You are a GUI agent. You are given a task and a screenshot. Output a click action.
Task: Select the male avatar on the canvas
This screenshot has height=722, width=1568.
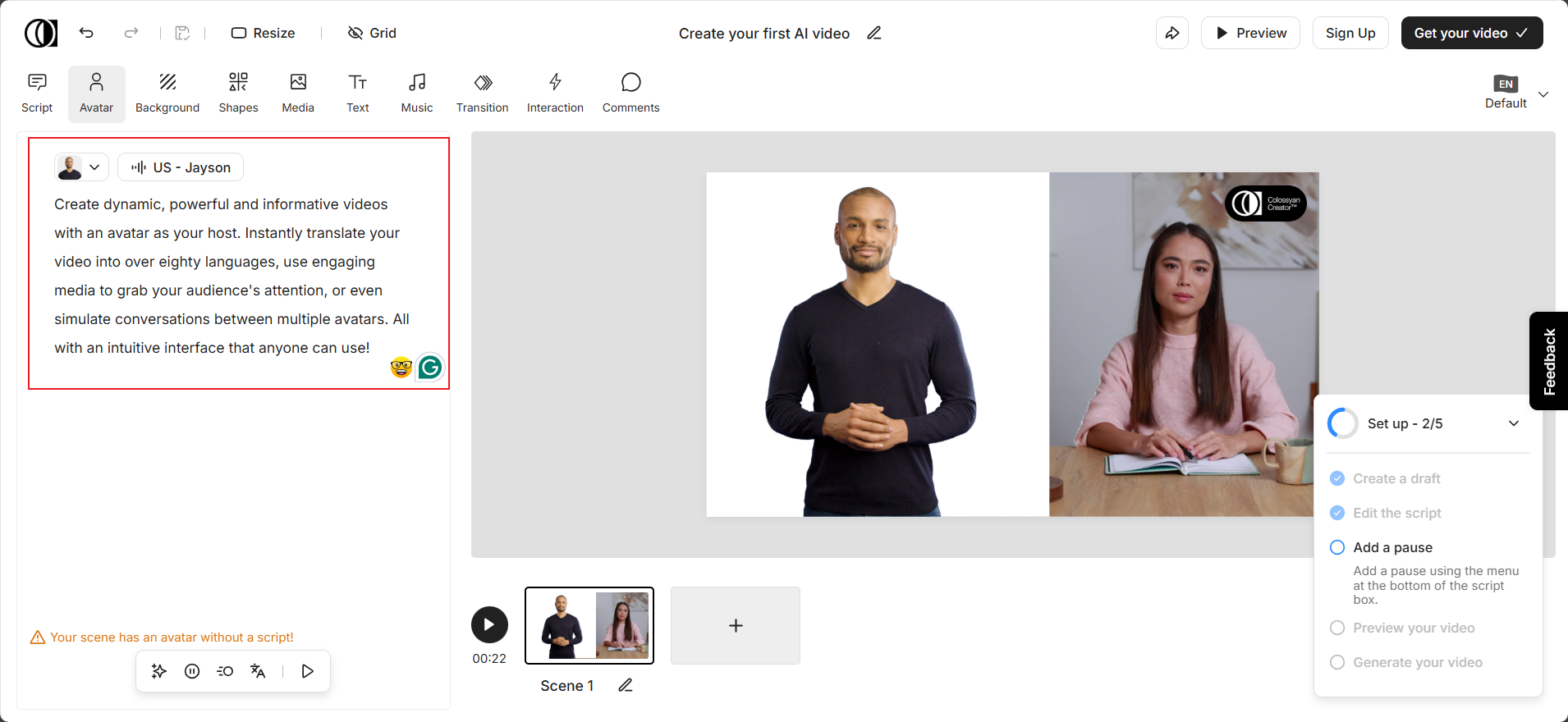point(871,351)
